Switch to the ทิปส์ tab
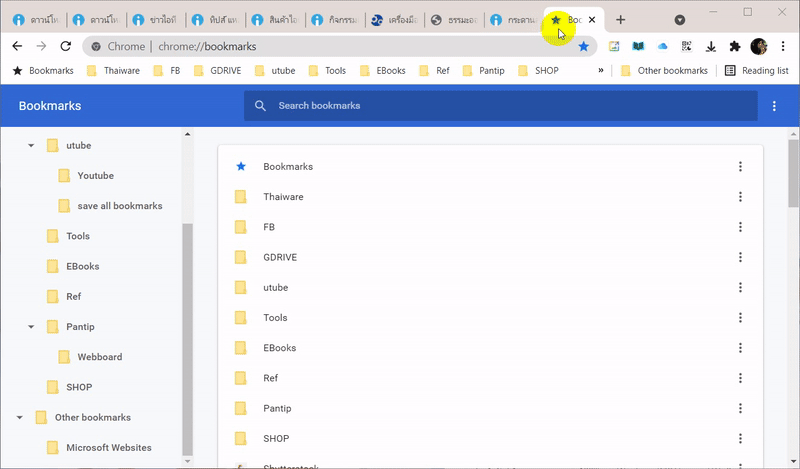The image size is (800, 469). [x=216, y=20]
